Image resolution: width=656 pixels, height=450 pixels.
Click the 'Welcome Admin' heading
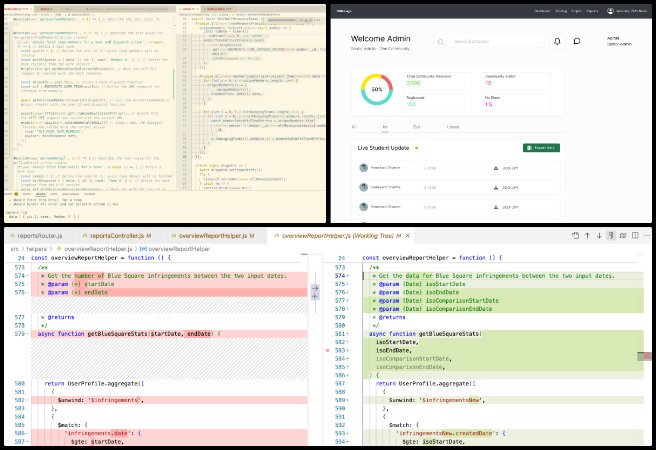[380, 38]
